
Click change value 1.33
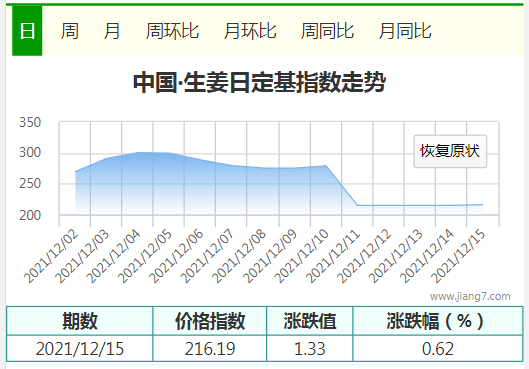(x=310, y=348)
